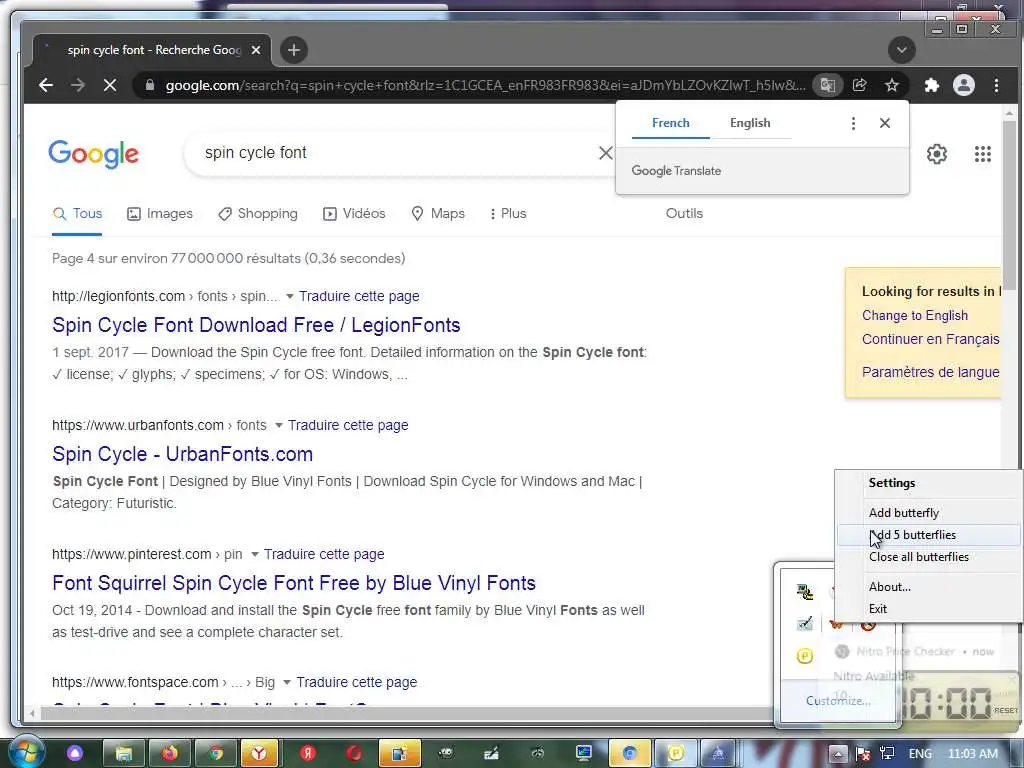Open Spin Cycle Font Download Free LegionFonts
This screenshot has width=1024, height=768.
pos(256,325)
